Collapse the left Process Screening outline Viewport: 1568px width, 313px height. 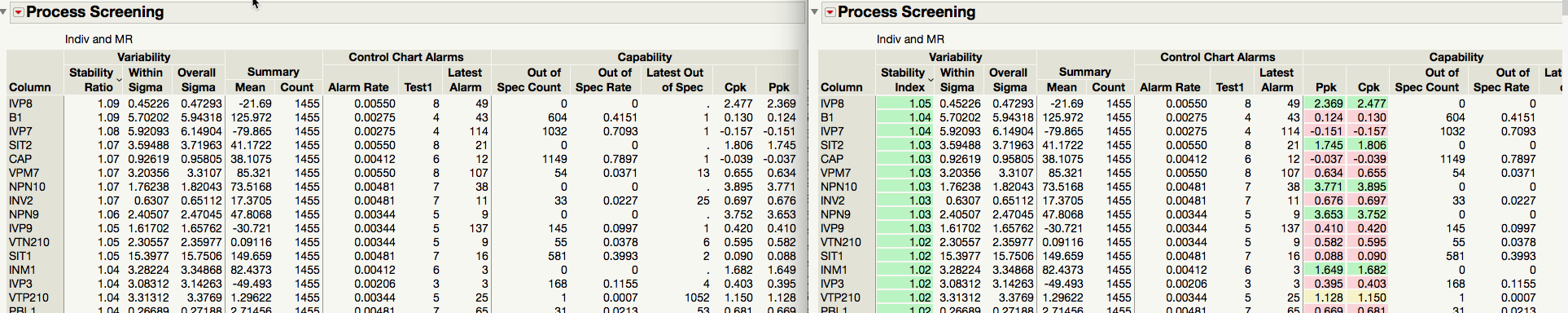[4, 12]
